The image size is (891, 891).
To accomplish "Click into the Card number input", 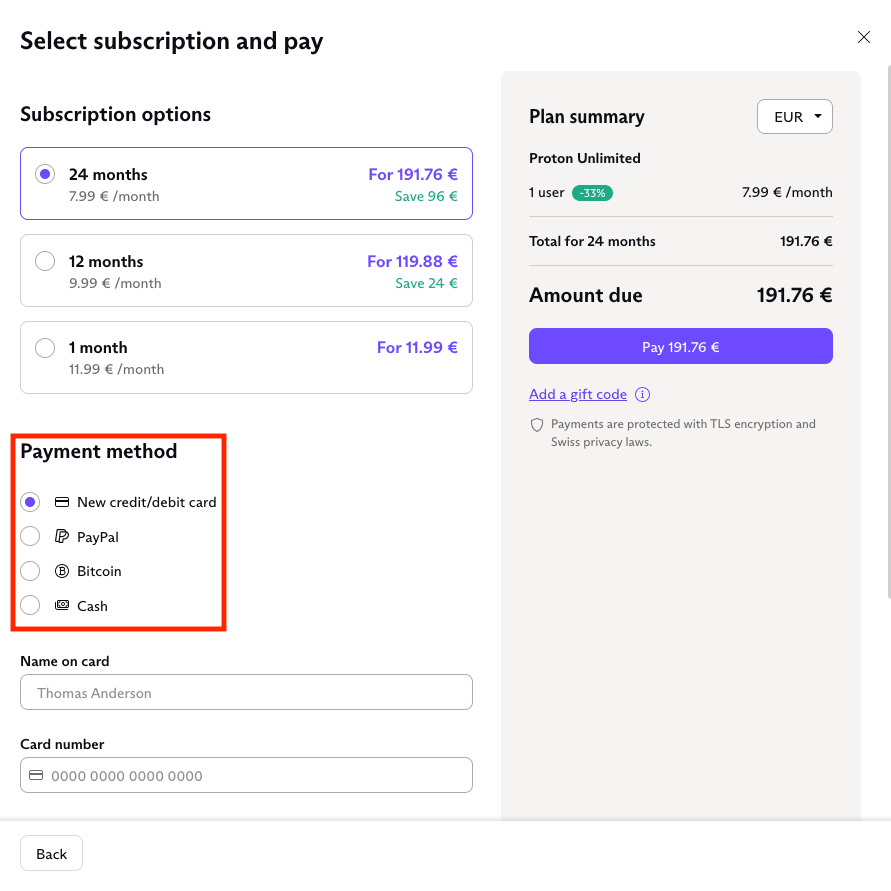I will [256, 775].
